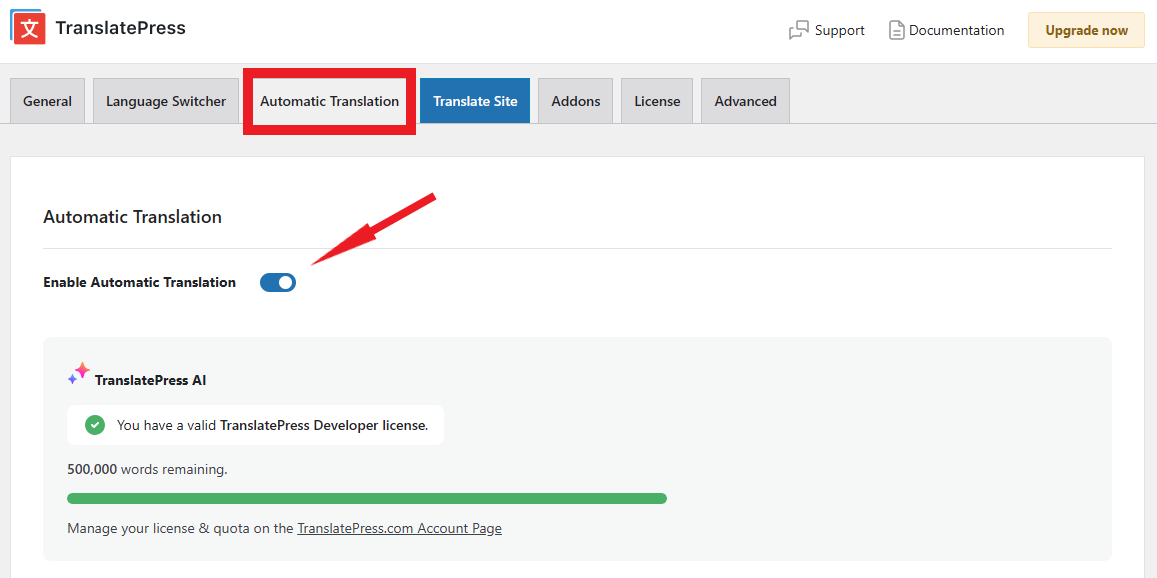
Task: Switch to the Language Switcher tab
Action: 165,100
